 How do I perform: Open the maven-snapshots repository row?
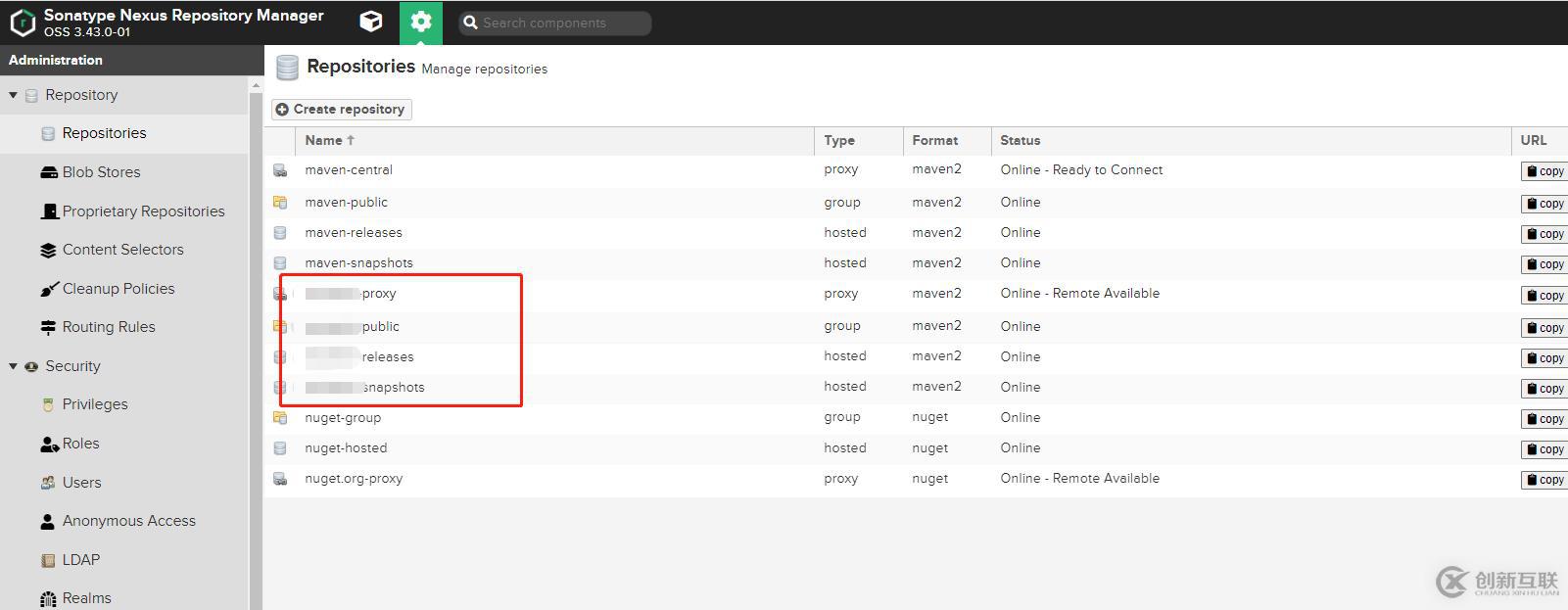tap(916, 263)
